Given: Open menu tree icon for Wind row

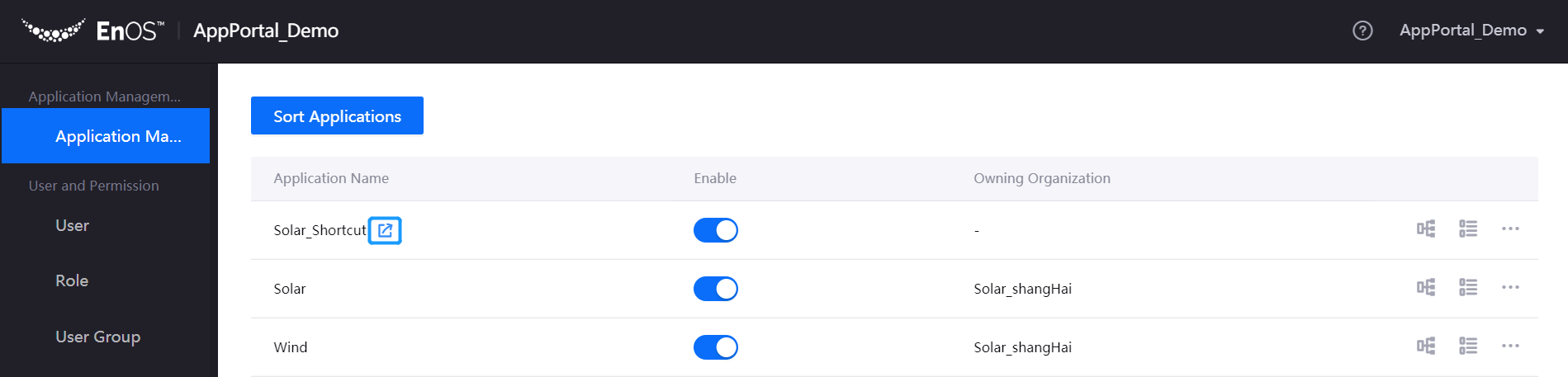Looking at the screenshot, I should [1426, 346].
